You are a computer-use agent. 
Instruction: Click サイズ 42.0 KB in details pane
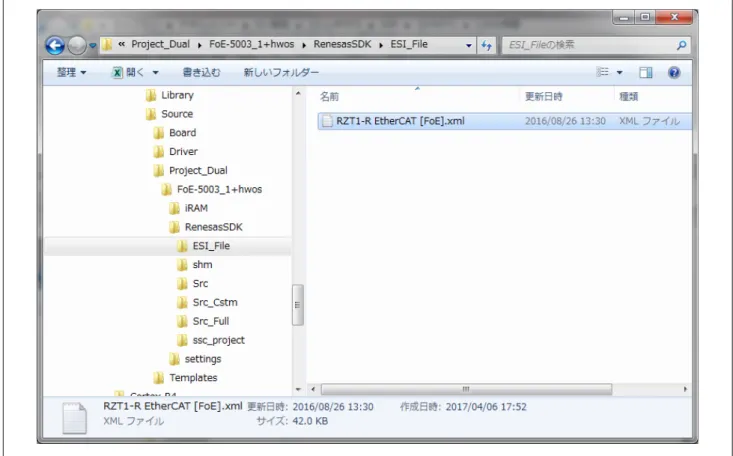click(x=292, y=421)
